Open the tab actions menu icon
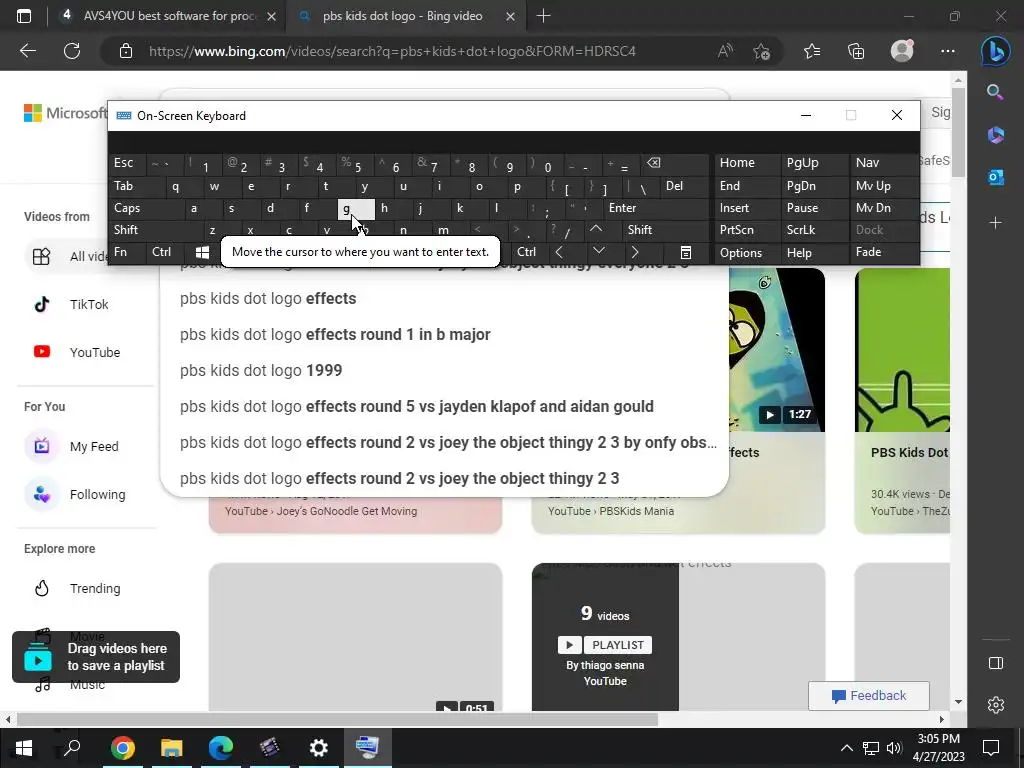Image resolution: width=1024 pixels, height=768 pixels. click(x=24, y=16)
